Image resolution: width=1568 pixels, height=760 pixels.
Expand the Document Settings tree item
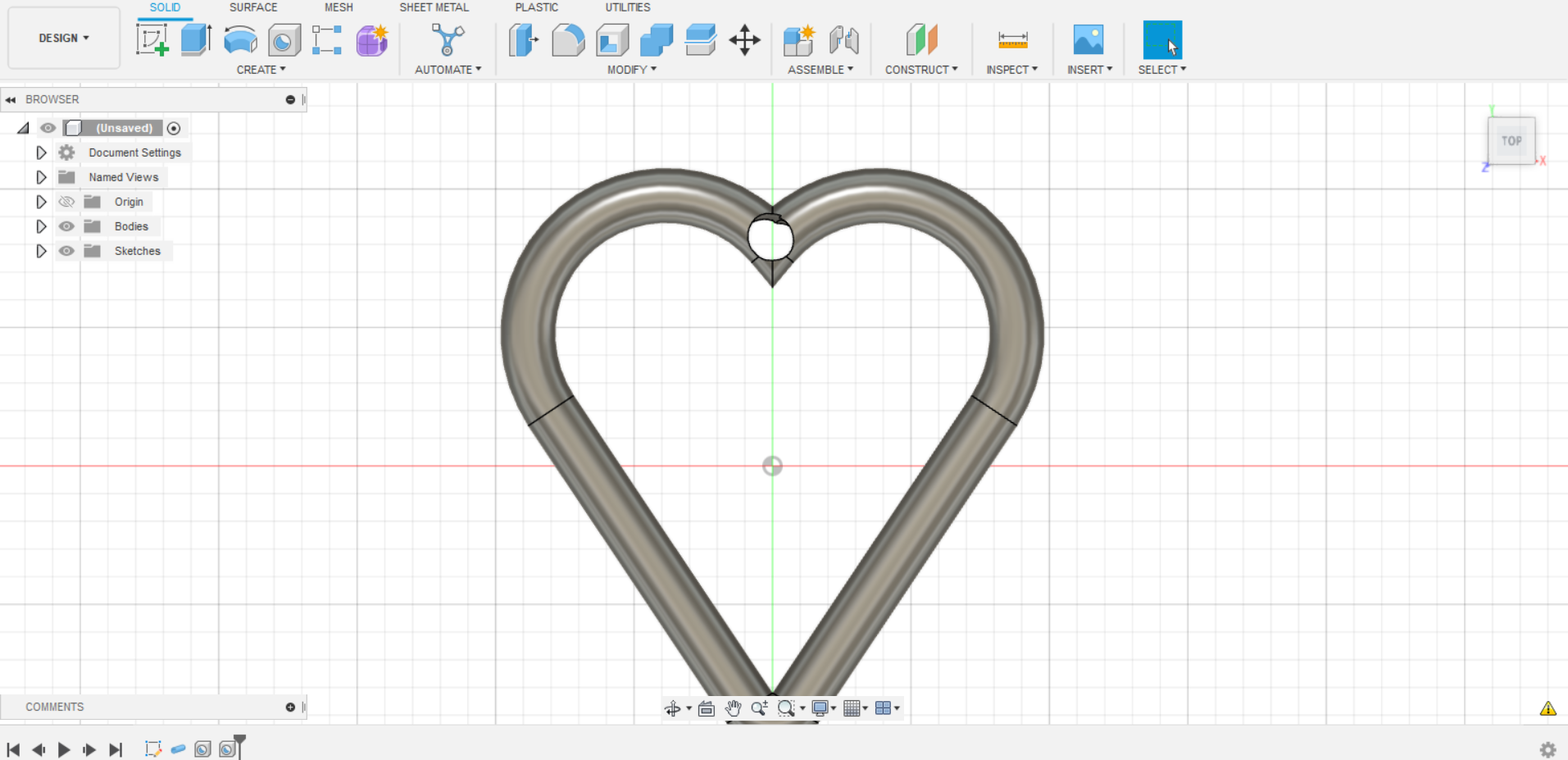[41, 152]
